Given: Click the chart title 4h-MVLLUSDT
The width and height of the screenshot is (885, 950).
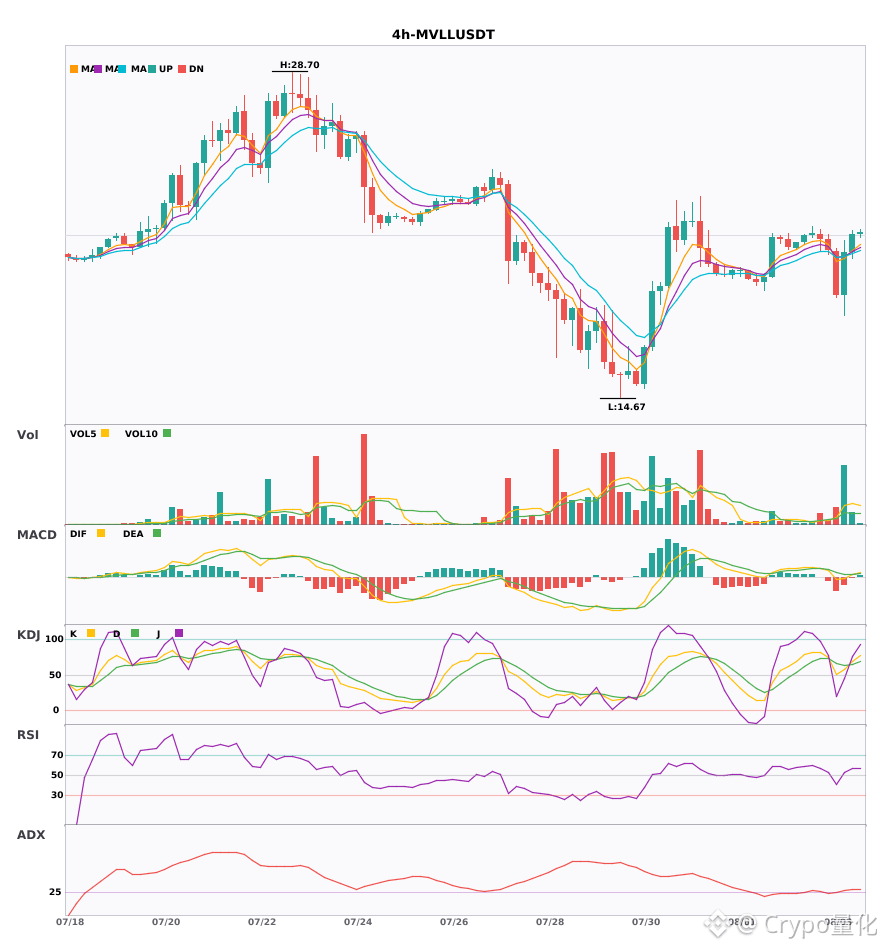Looking at the screenshot, I should (443, 35).
